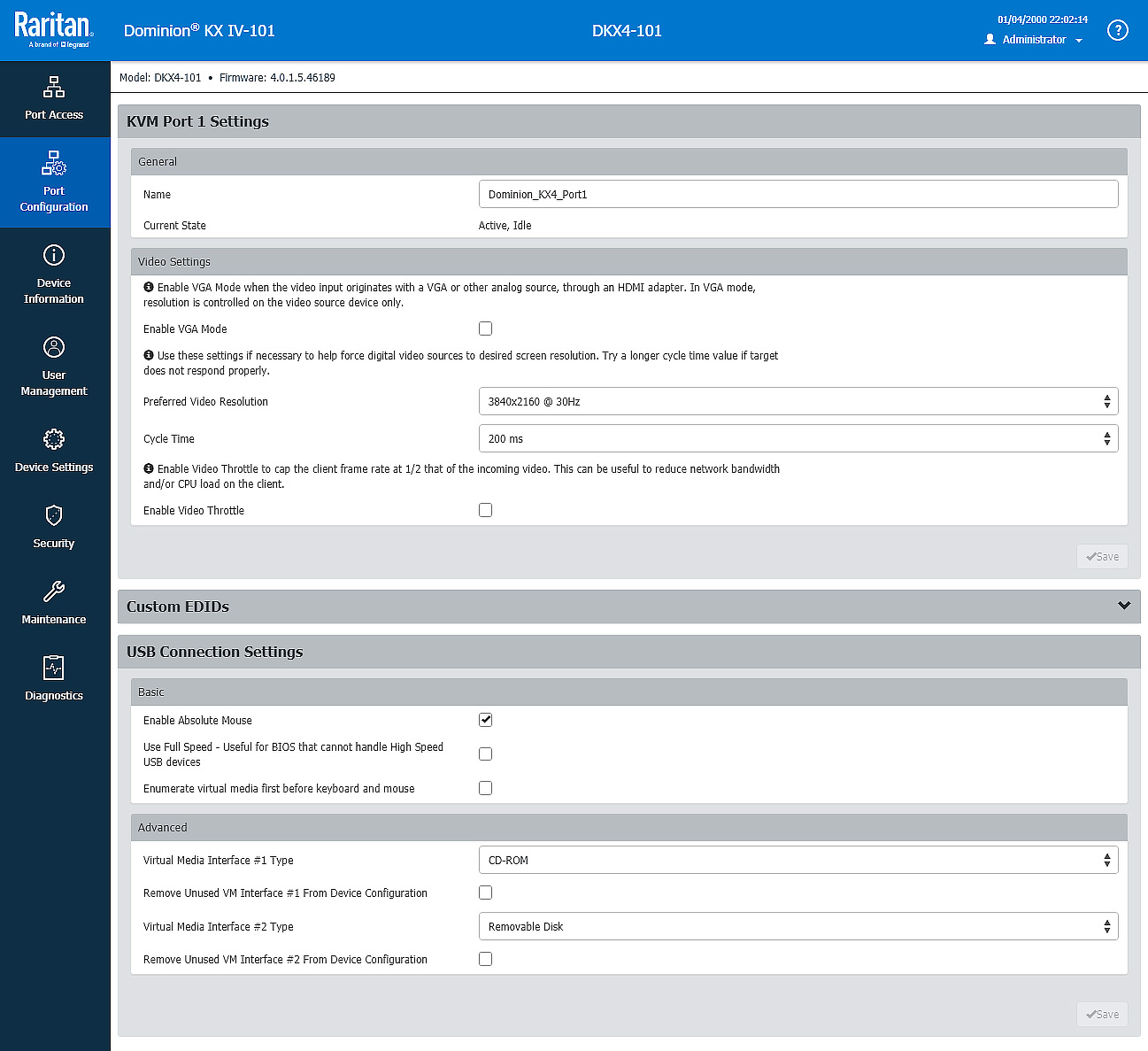This screenshot has width=1148, height=1051.
Task: Go to User Management icon
Action: pos(54,347)
